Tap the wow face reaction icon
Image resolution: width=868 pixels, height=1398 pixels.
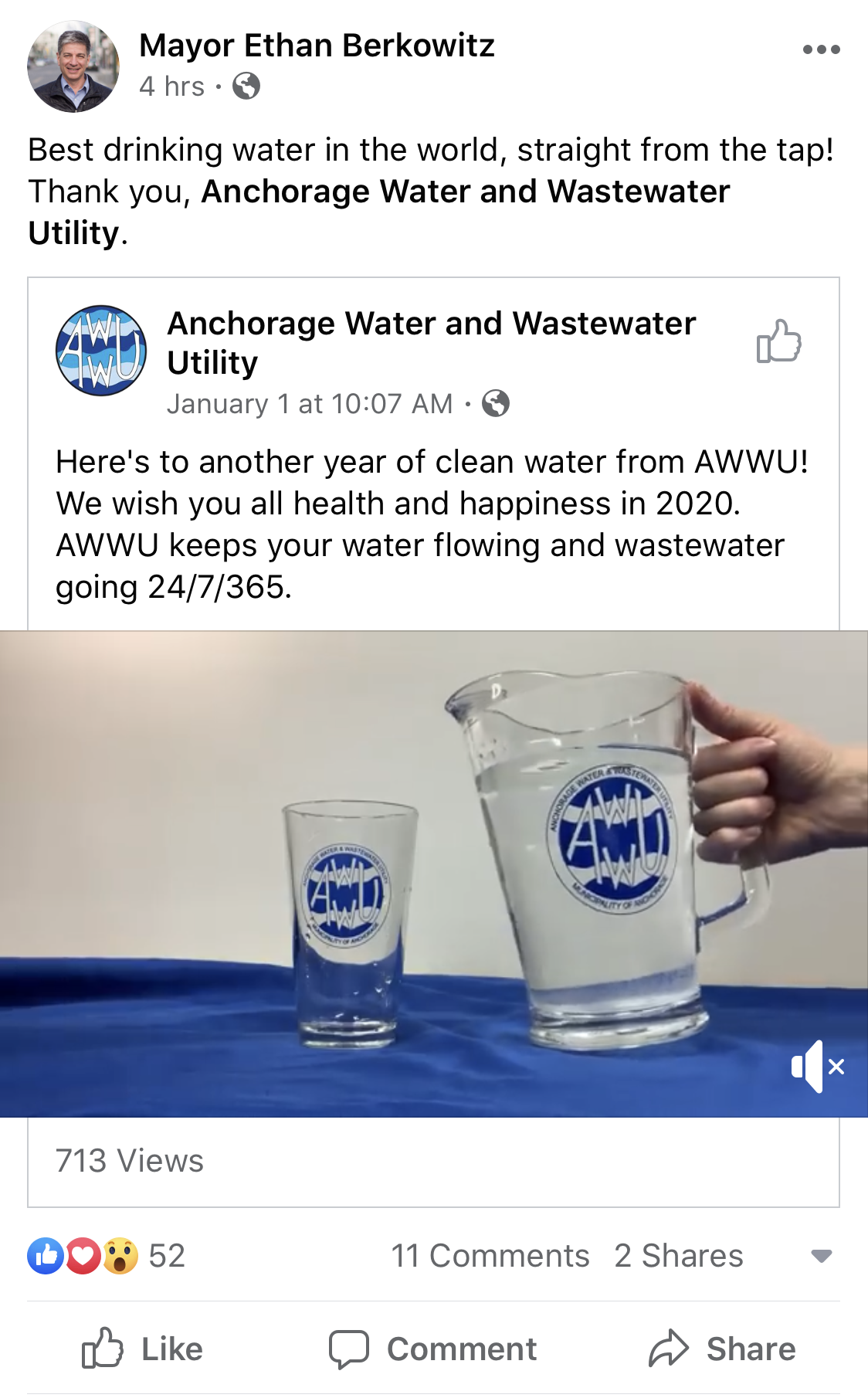click(120, 1256)
